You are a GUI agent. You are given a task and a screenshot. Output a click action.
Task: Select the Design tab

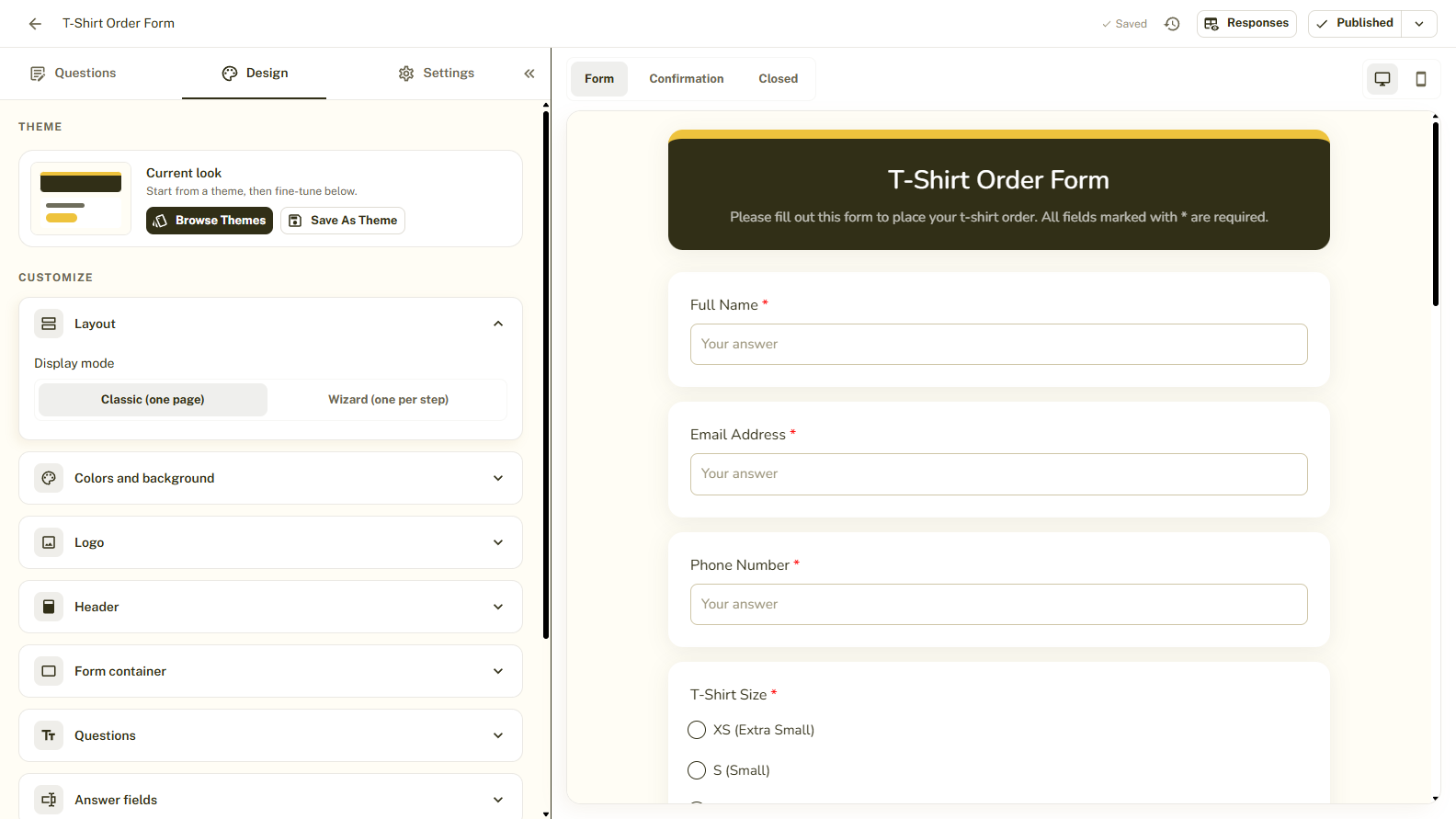pos(255,74)
